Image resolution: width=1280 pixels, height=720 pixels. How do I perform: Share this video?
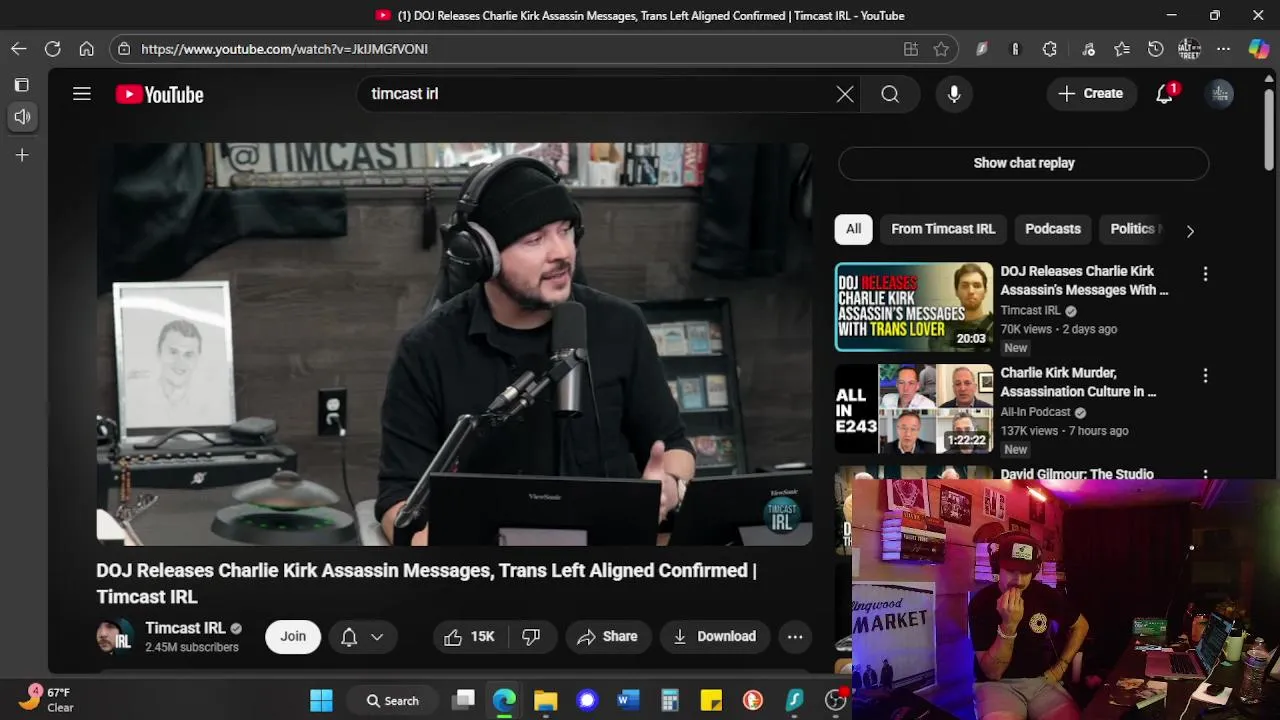608,637
